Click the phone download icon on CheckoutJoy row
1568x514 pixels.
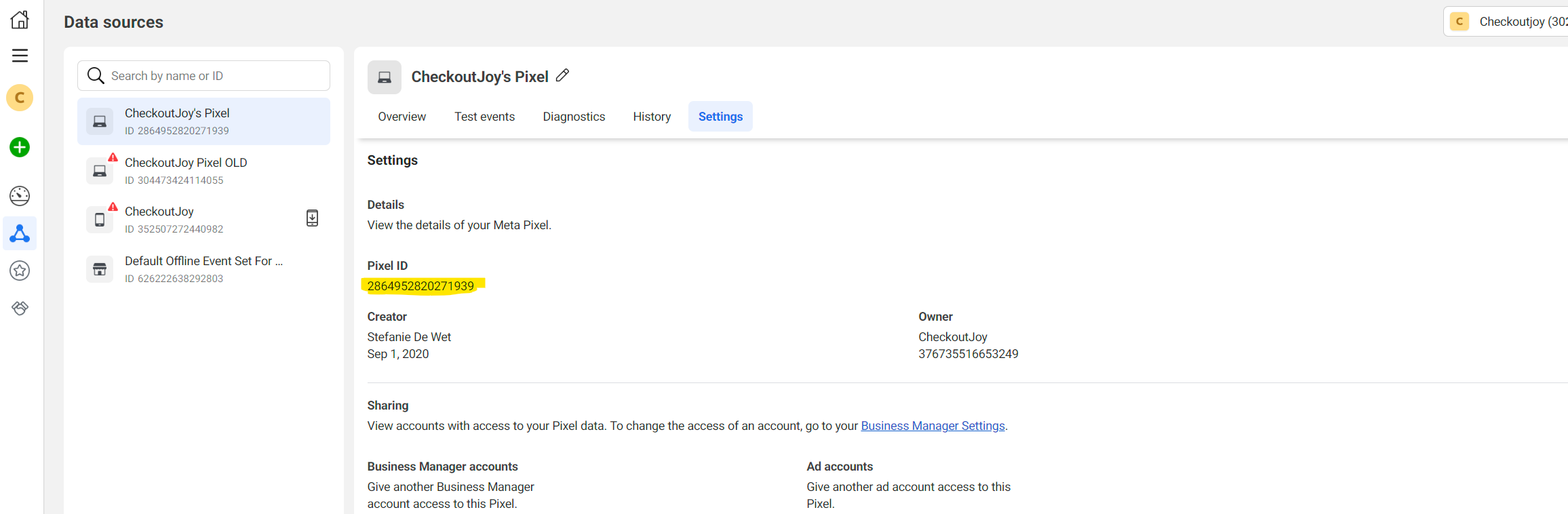point(312,218)
